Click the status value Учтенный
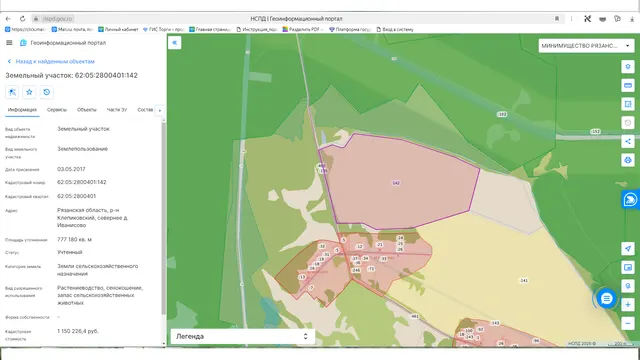This screenshot has width=640, height=360. pos(70,252)
